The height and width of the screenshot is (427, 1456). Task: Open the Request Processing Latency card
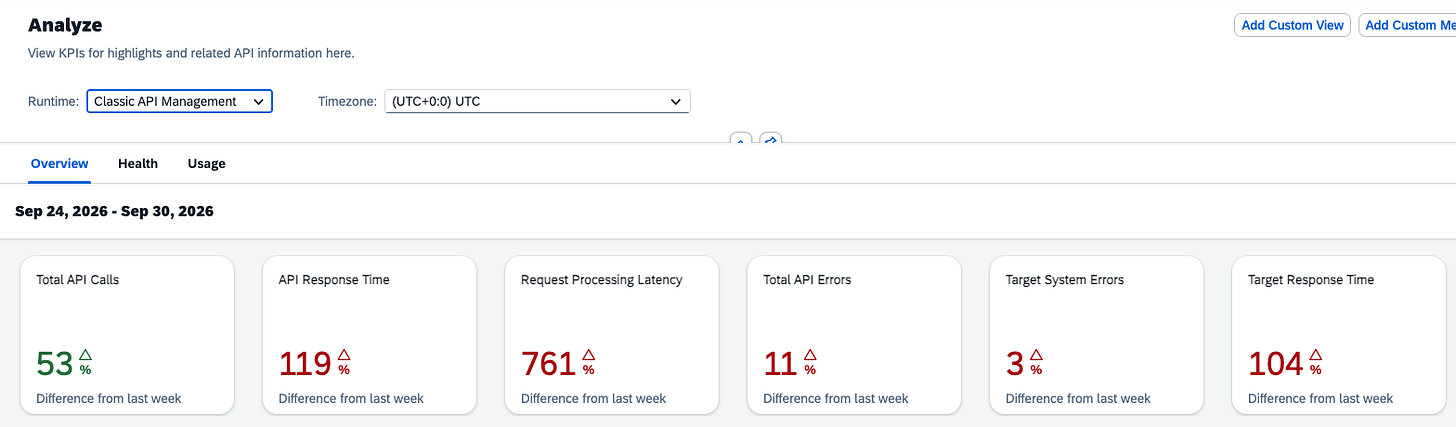pos(612,335)
